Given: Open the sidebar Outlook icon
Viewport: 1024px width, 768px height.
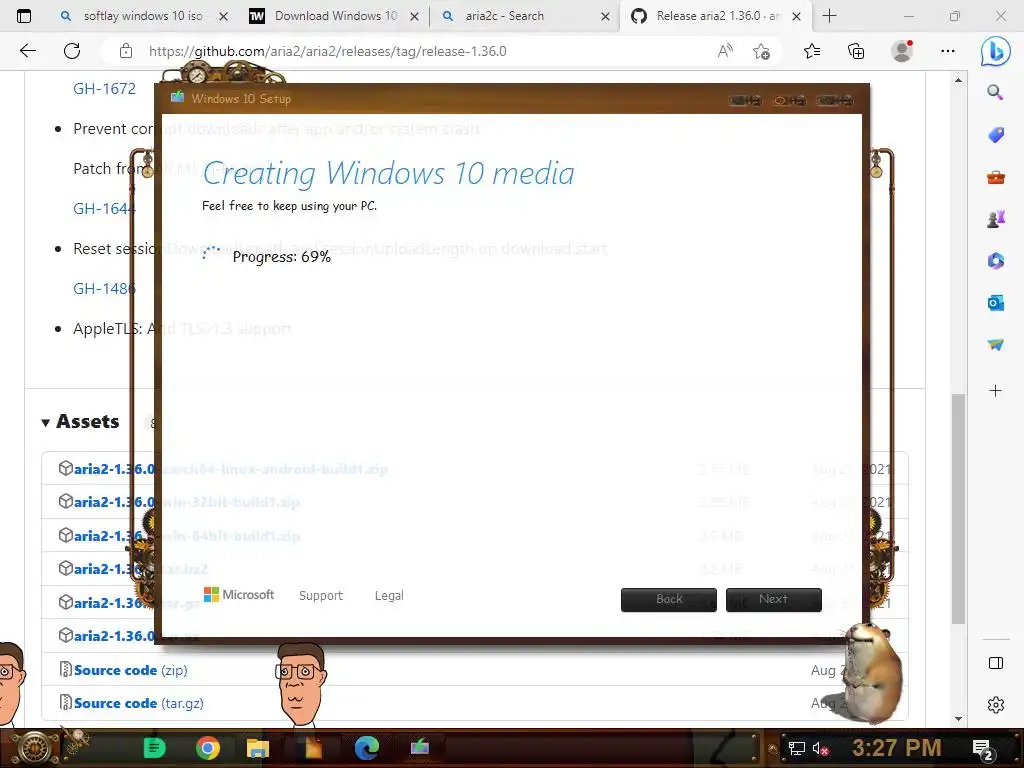Looking at the screenshot, I should 995,303.
